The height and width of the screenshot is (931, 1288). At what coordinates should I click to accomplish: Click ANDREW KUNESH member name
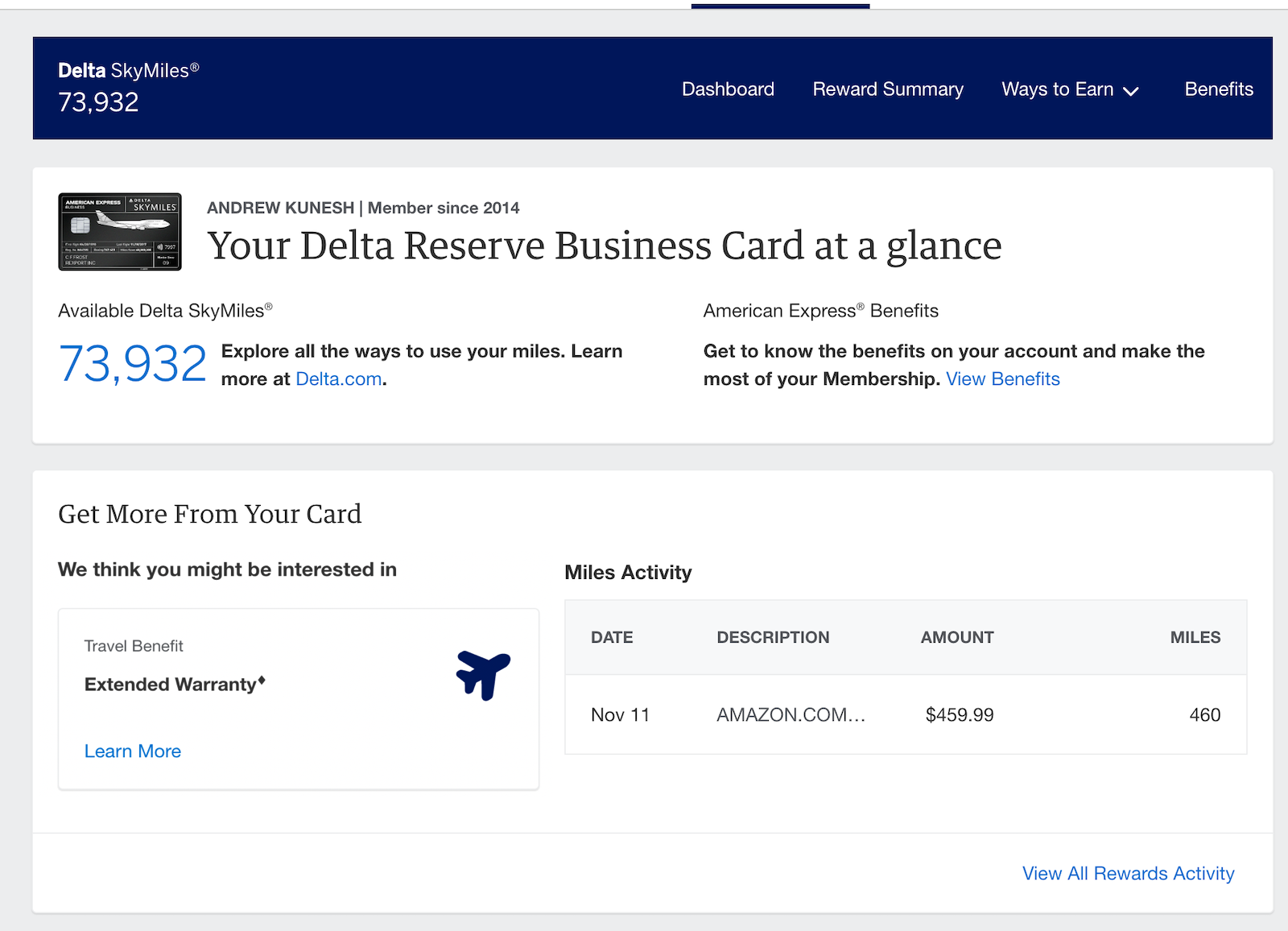279,208
